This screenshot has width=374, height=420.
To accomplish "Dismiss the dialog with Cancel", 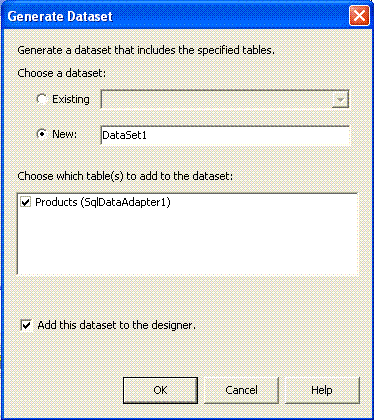I will [x=241, y=390].
